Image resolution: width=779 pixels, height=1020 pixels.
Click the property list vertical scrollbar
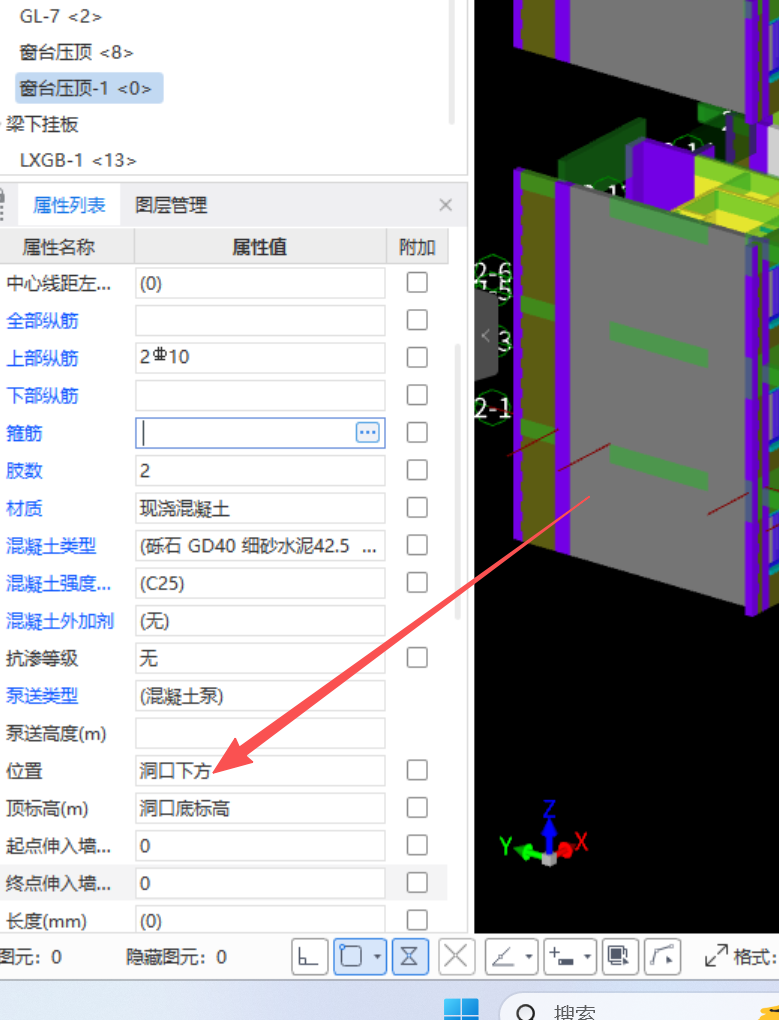coord(458,481)
